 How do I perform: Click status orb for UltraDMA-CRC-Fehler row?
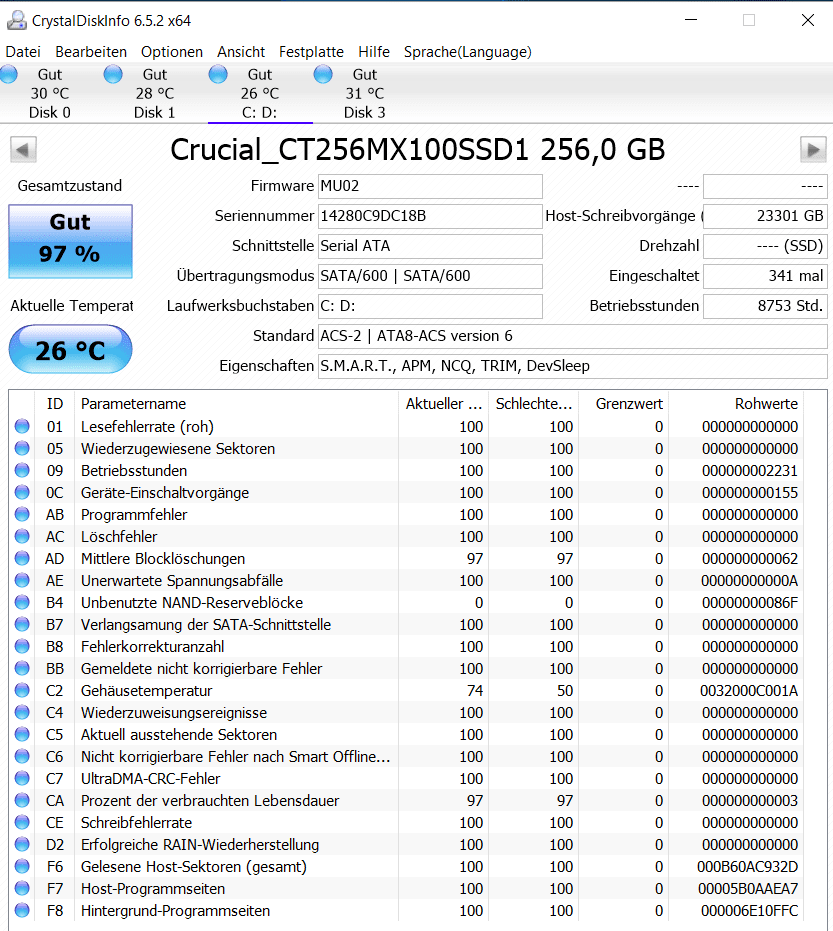[x=22, y=778]
